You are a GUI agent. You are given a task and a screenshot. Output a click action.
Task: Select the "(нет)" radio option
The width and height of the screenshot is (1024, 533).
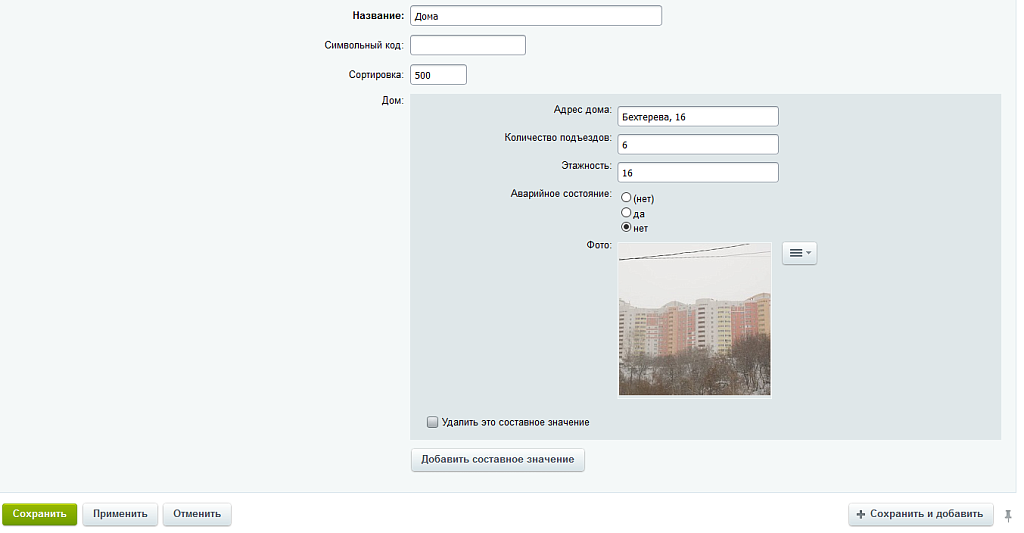tap(627, 198)
